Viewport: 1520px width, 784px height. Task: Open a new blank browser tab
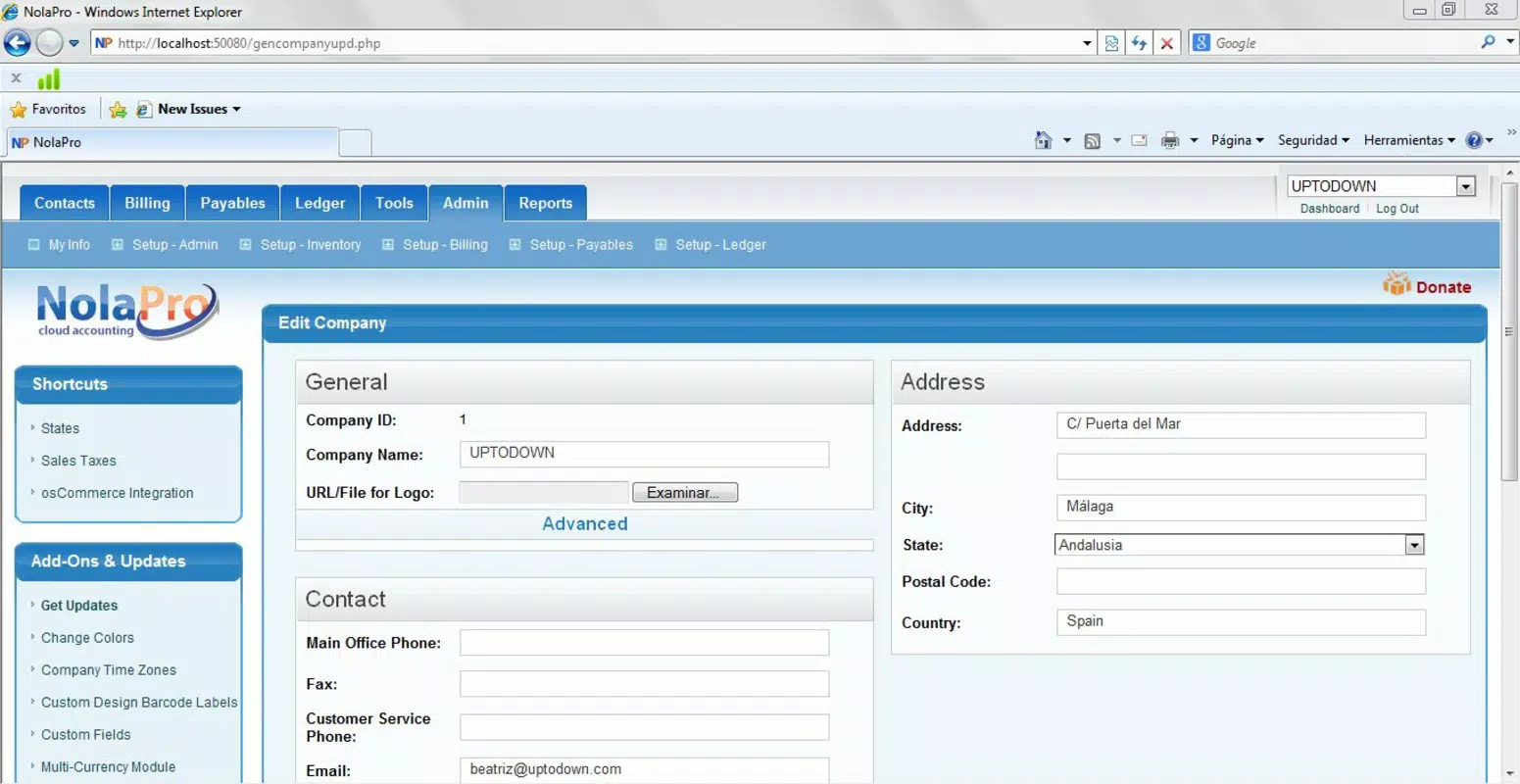[x=355, y=143]
